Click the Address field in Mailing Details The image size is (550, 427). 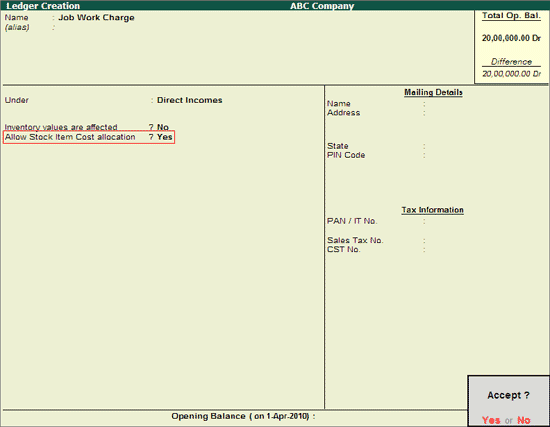tap(484, 113)
